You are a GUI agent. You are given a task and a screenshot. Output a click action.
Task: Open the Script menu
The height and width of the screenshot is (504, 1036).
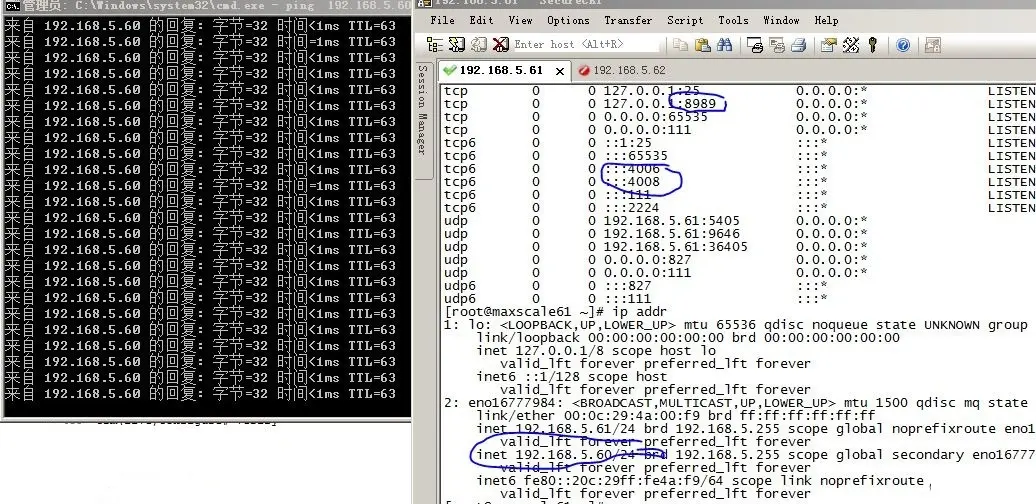685,20
